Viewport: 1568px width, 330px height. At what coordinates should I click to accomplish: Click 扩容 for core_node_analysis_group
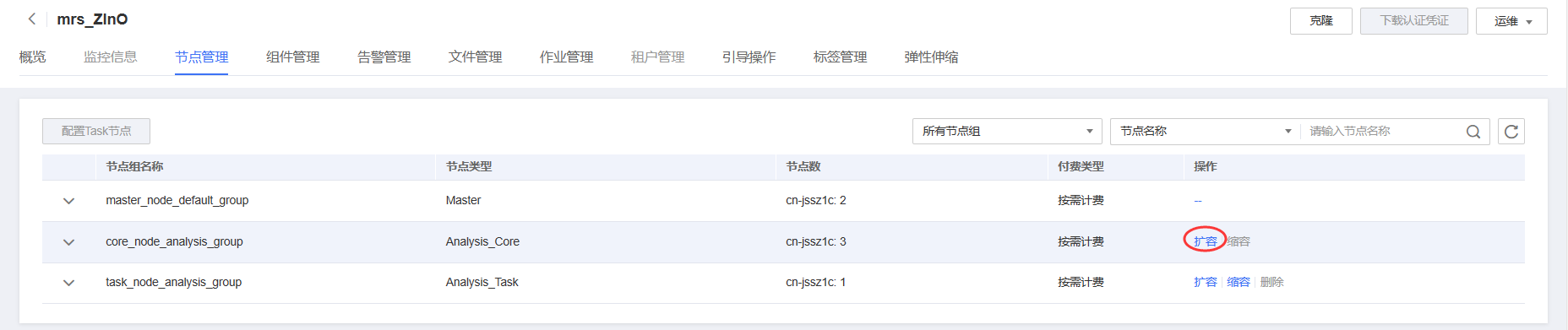click(1206, 241)
